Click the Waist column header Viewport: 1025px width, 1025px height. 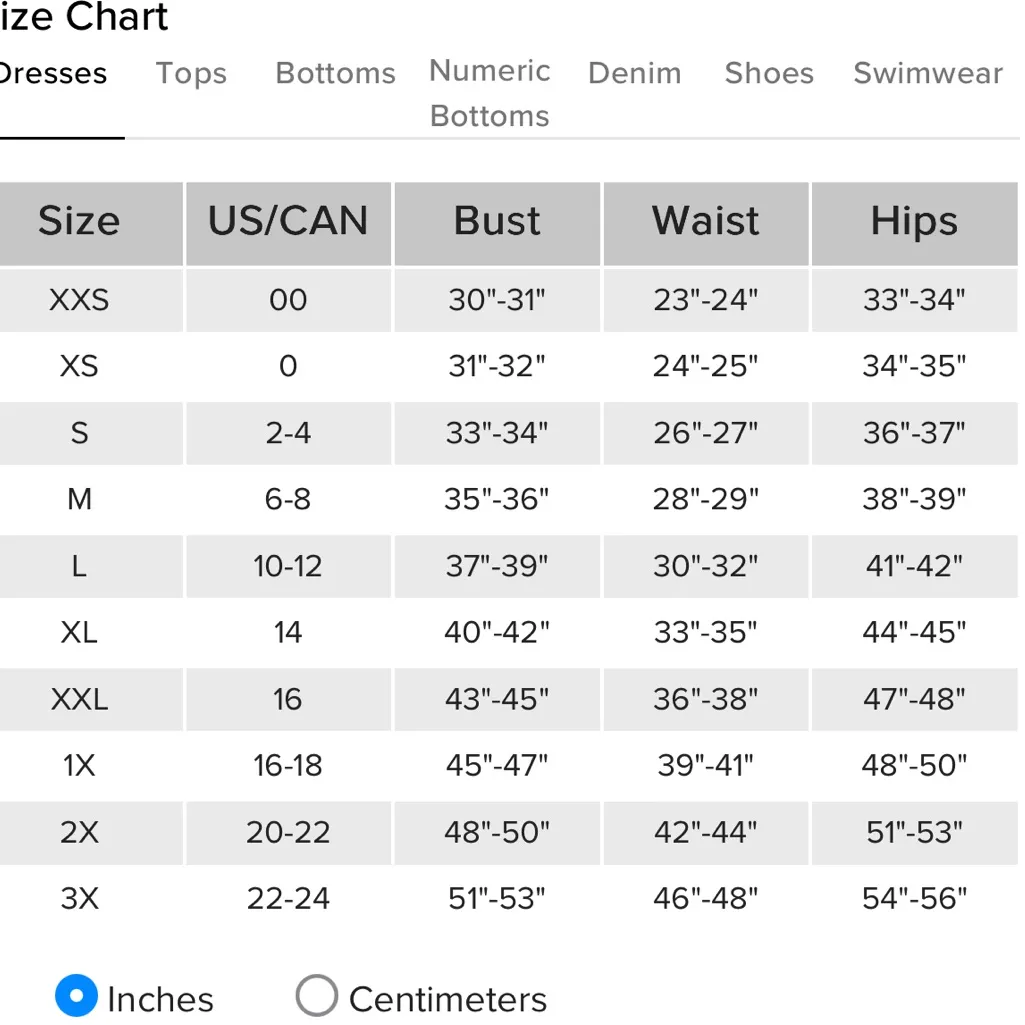[706, 221]
